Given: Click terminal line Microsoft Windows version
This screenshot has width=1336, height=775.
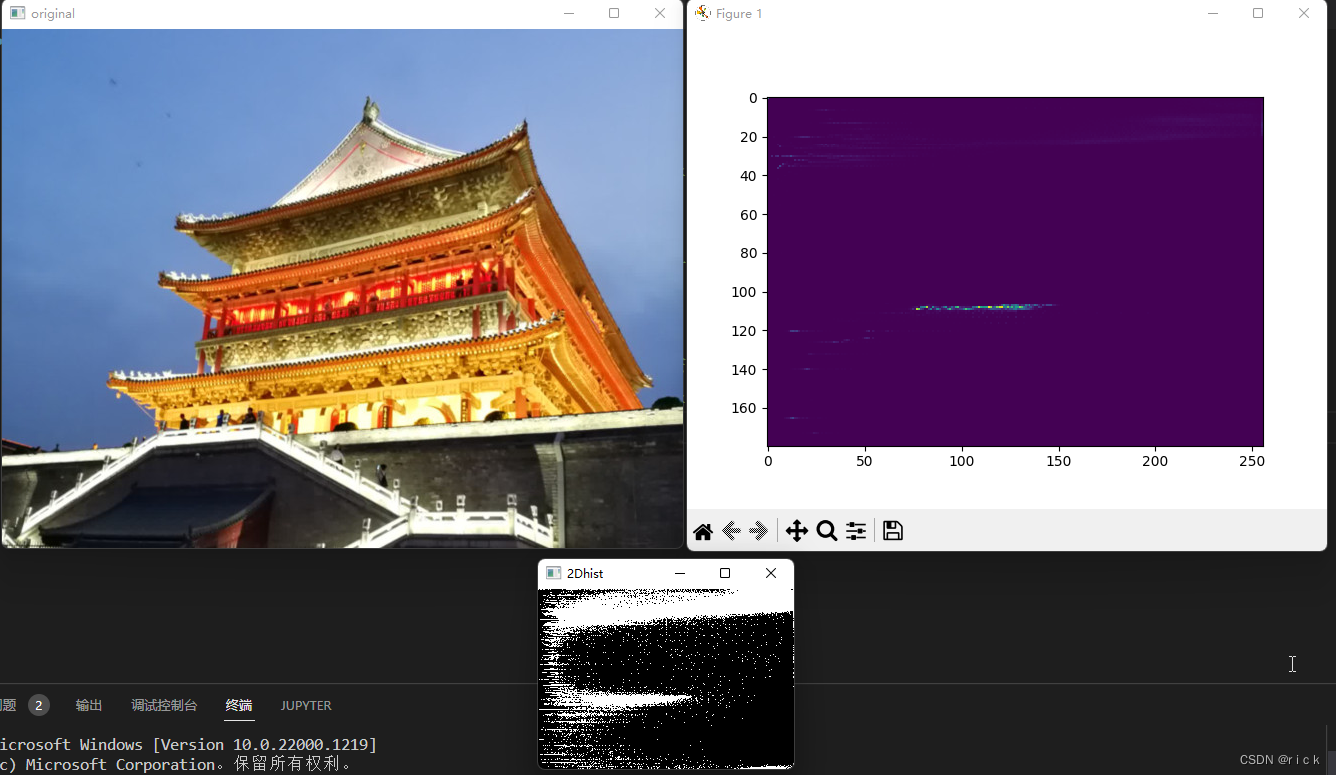Looking at the screenshot, I should click(188, 745).
